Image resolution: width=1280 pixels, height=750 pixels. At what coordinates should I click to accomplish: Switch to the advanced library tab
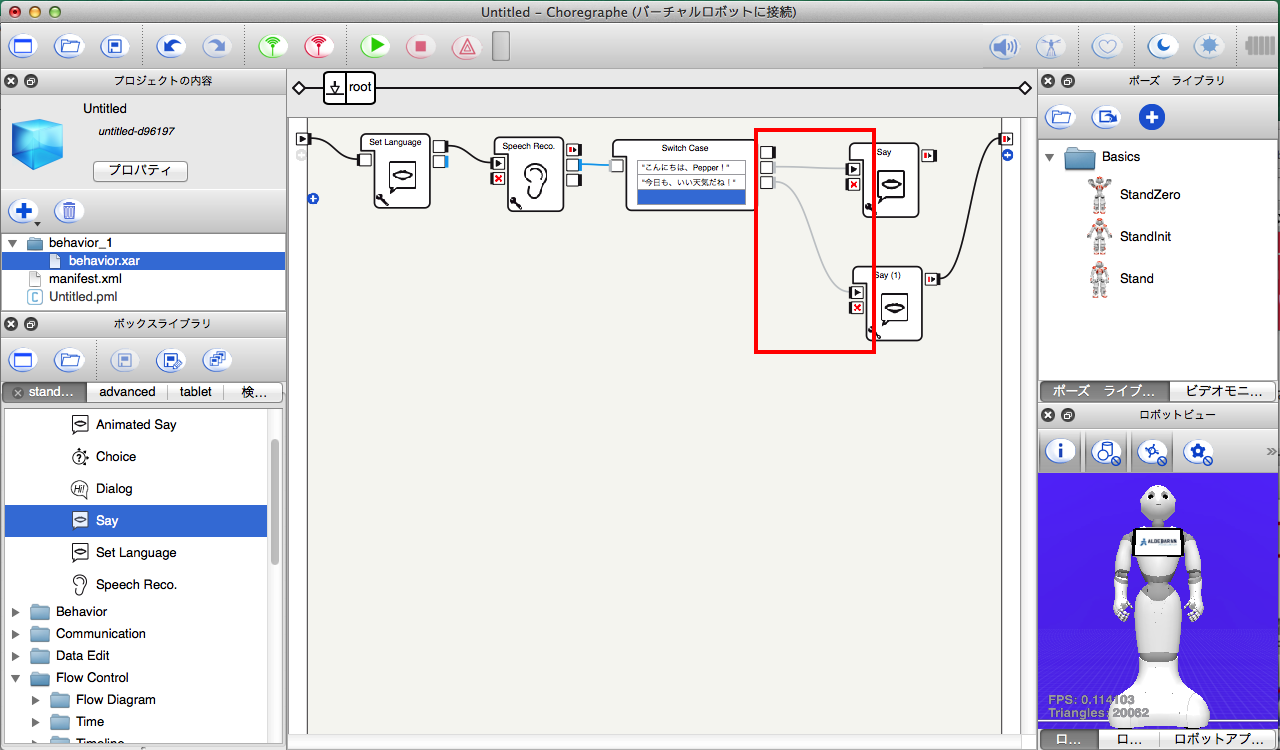(127, 392)
